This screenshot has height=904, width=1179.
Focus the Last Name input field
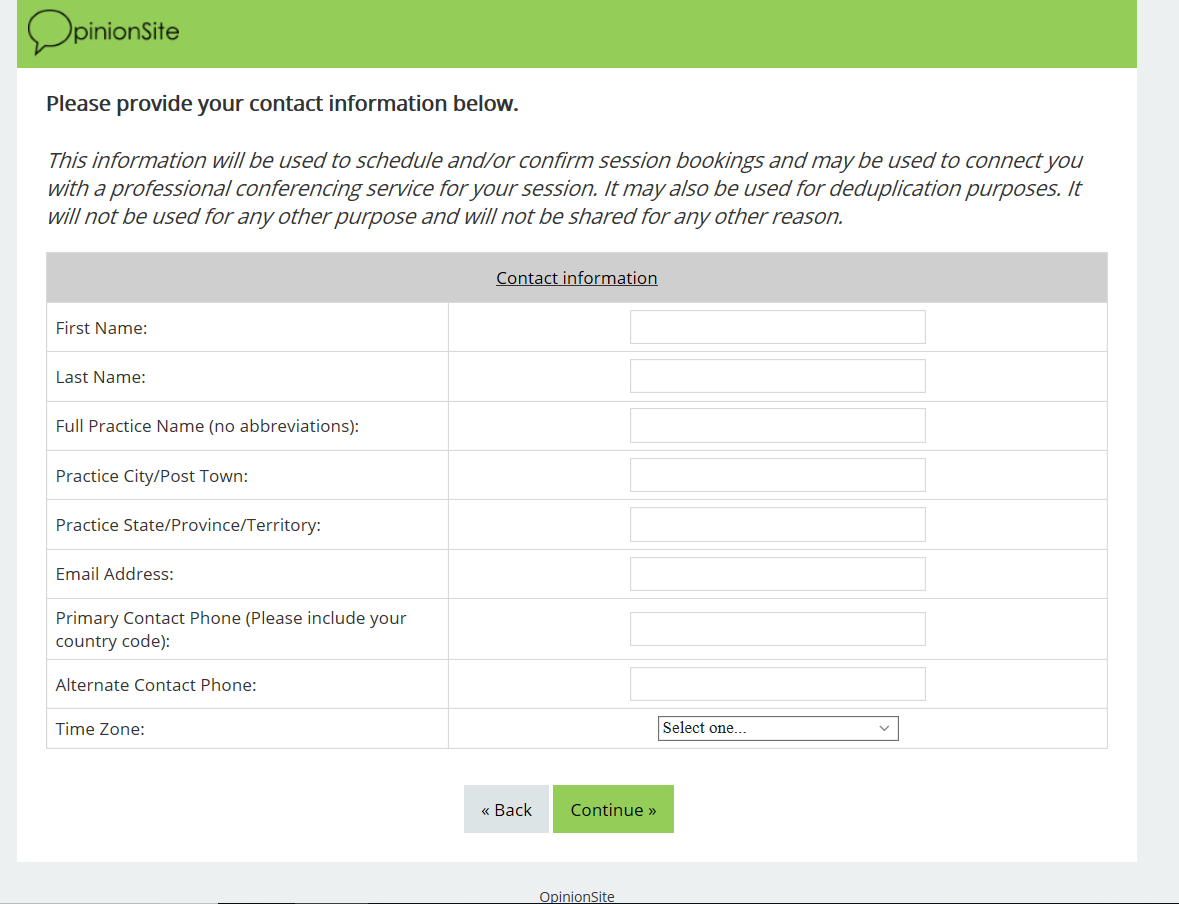click(x=777, y=376)
